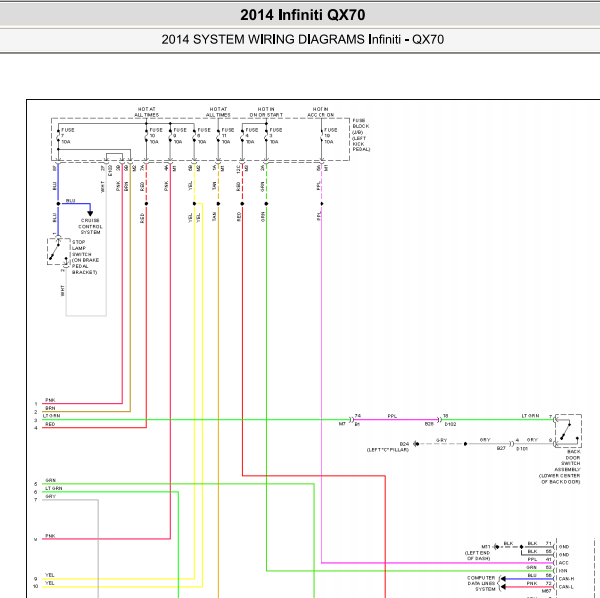Click the M7 connector symbol at pin 74
The image size is (600, 598).
pos(351,420)
